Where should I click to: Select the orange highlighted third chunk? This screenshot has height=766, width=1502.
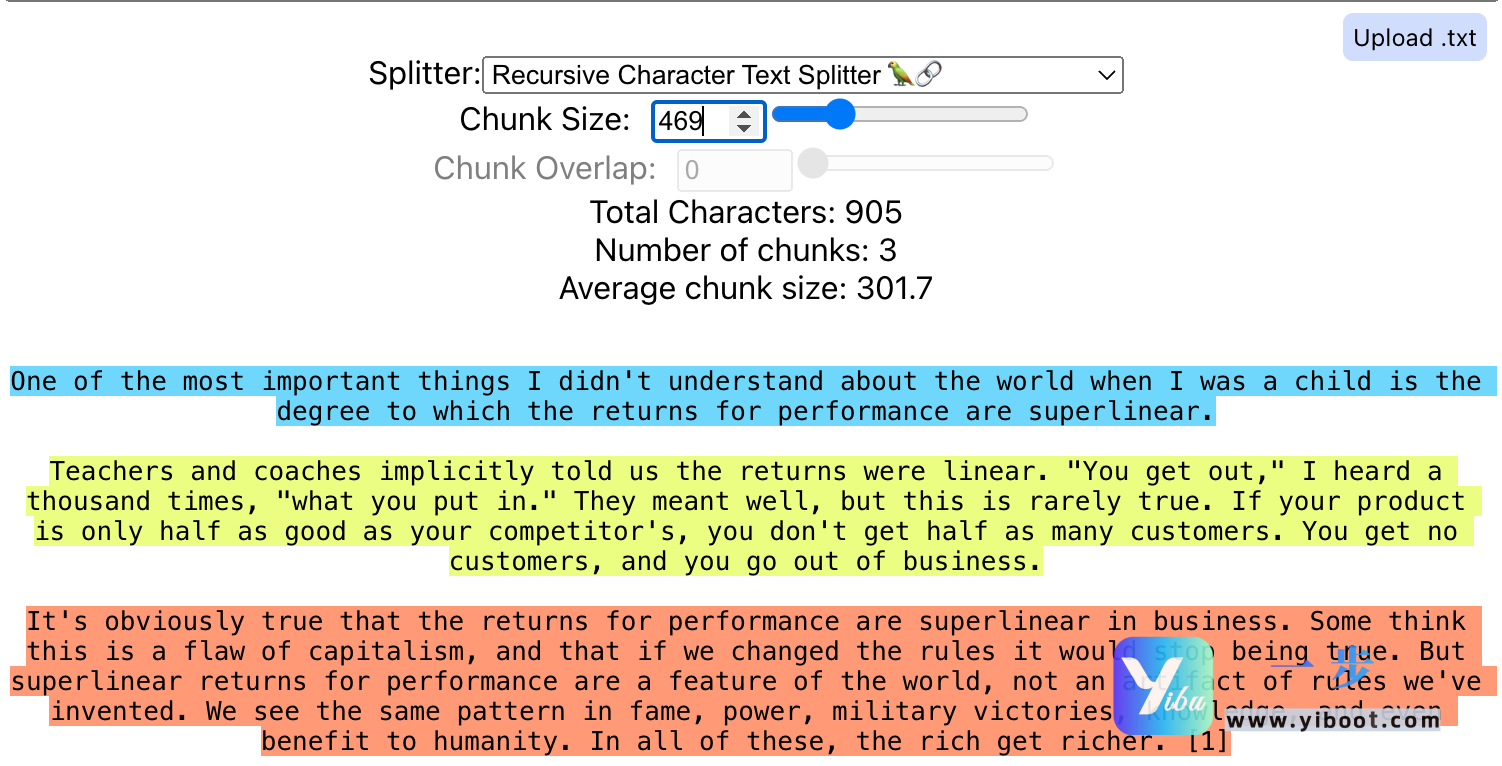point(600,681)
